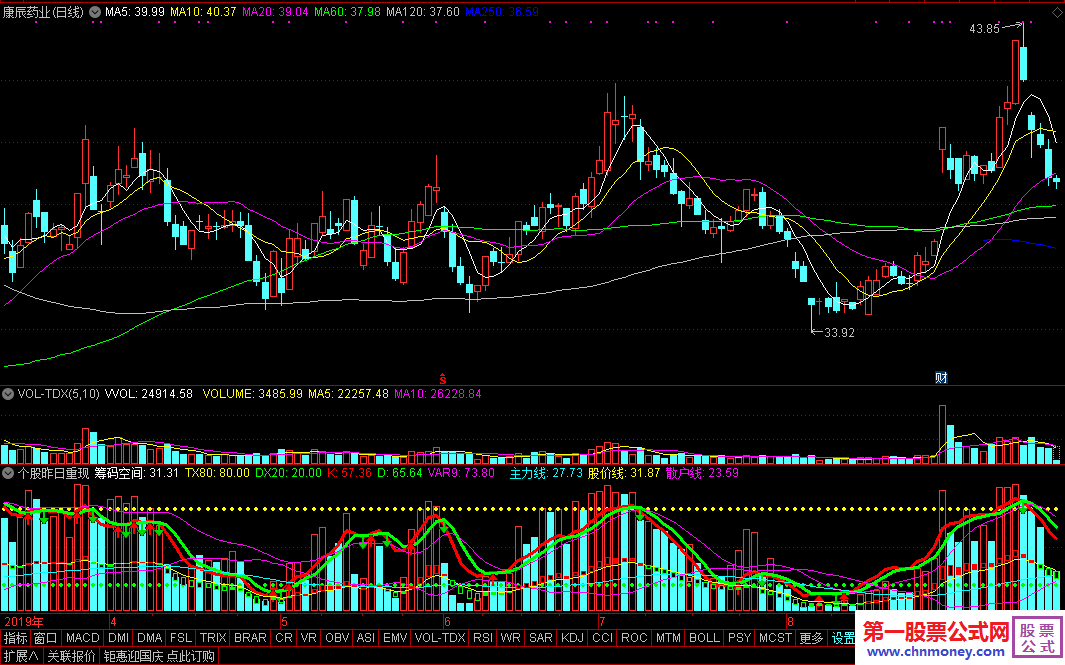Click the 33.92 low price label
This screenshot has height=665, width=1065.
tap(840, 333)
